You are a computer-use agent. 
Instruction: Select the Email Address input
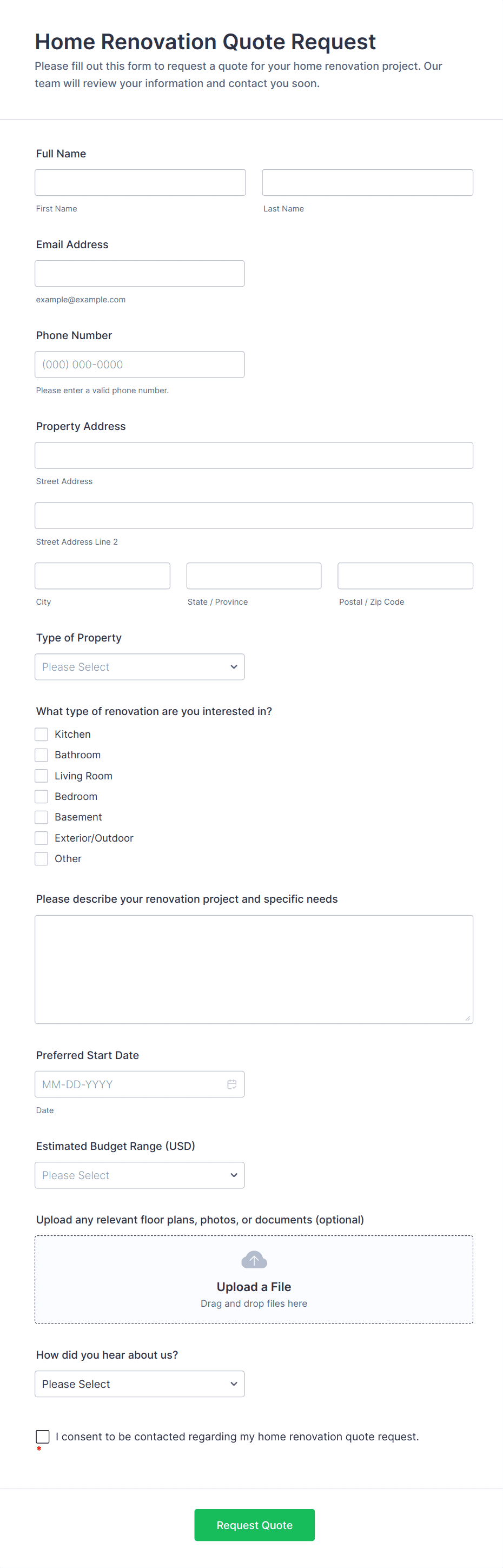tap(140, 274)
